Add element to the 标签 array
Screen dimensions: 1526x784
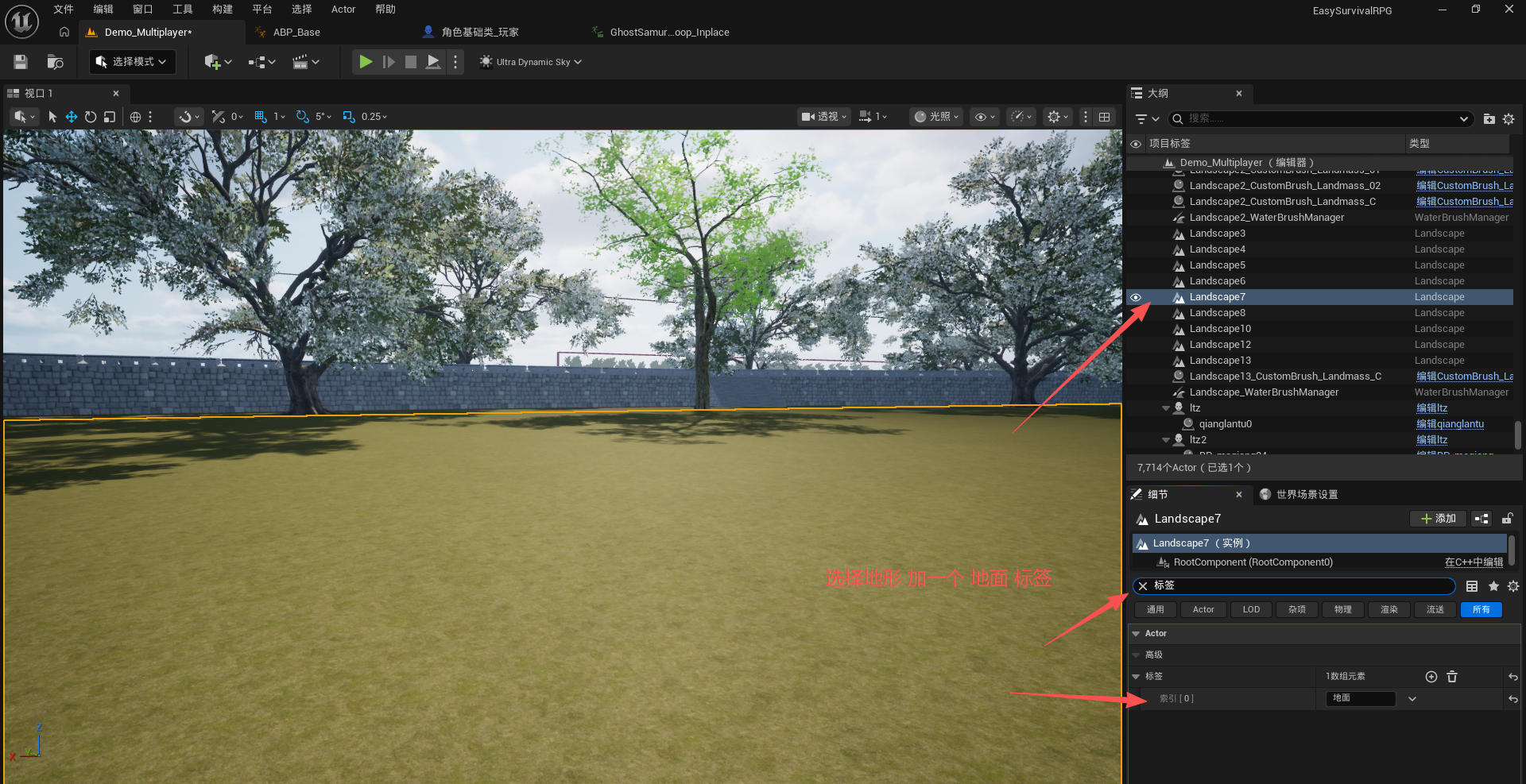pyautogui.click(x=1431, y=677)
